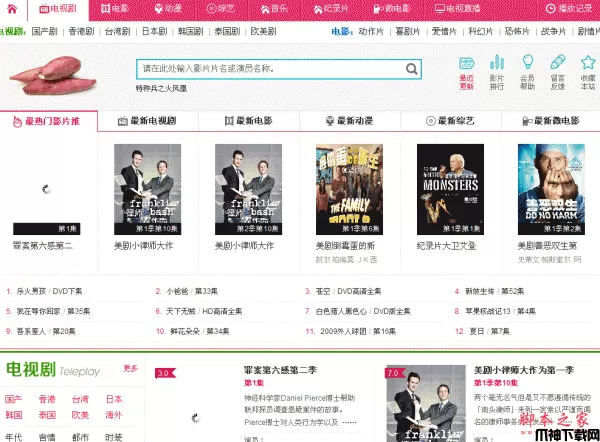This screenshot has height=442, width=600.
Task: Filter TV series by 香港剧
Action: tap(81, 31)
